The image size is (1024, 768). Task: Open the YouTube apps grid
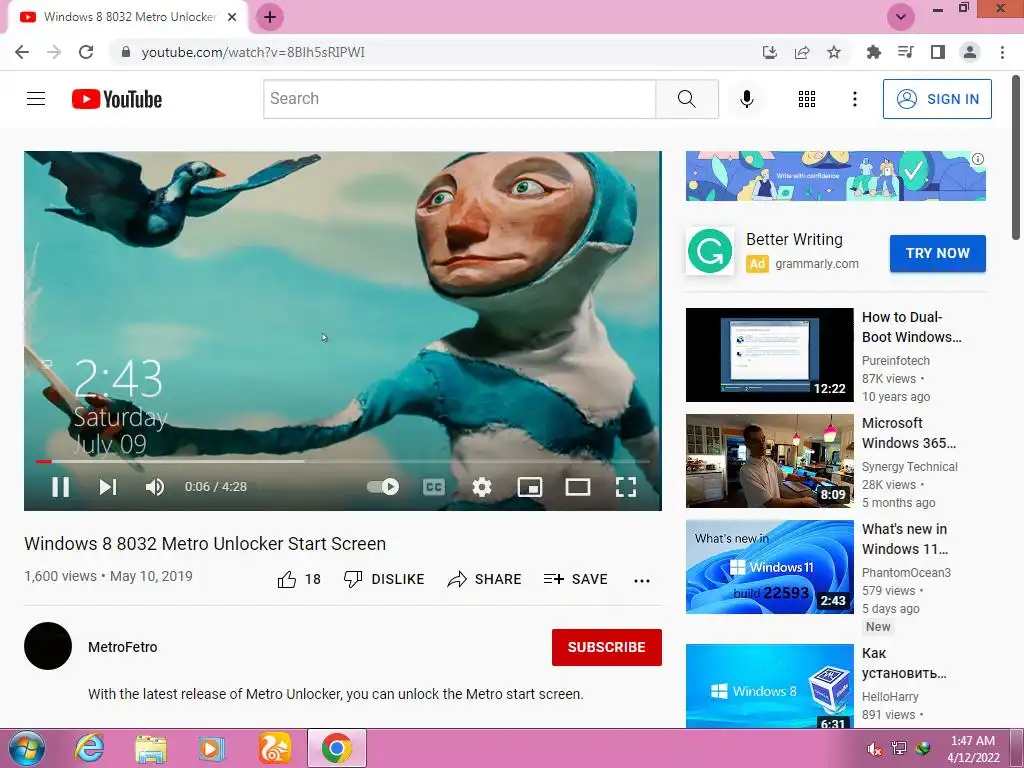[x=807, y=99]
